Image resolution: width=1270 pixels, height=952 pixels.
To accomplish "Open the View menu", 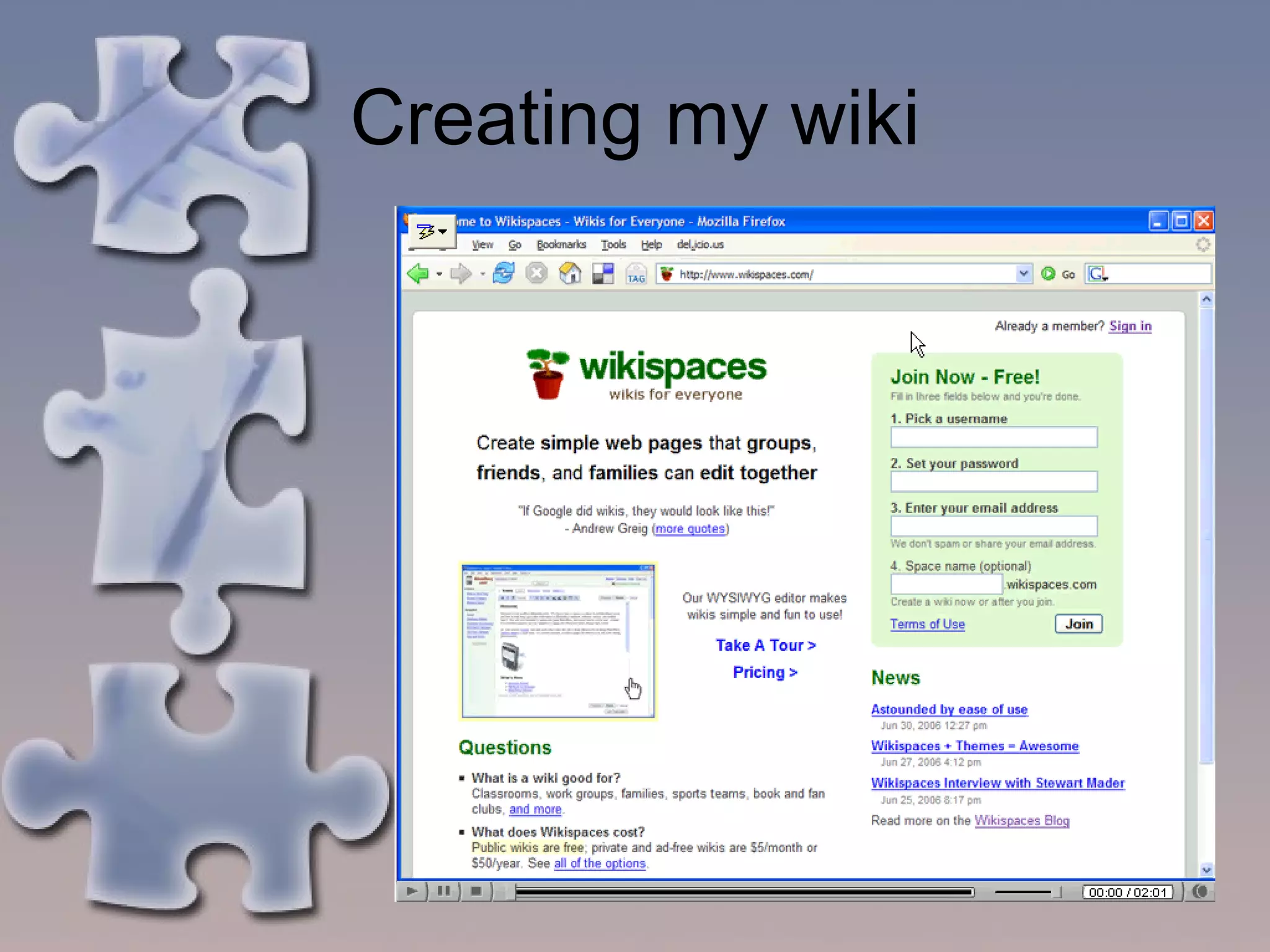I will tap(482, 244).
